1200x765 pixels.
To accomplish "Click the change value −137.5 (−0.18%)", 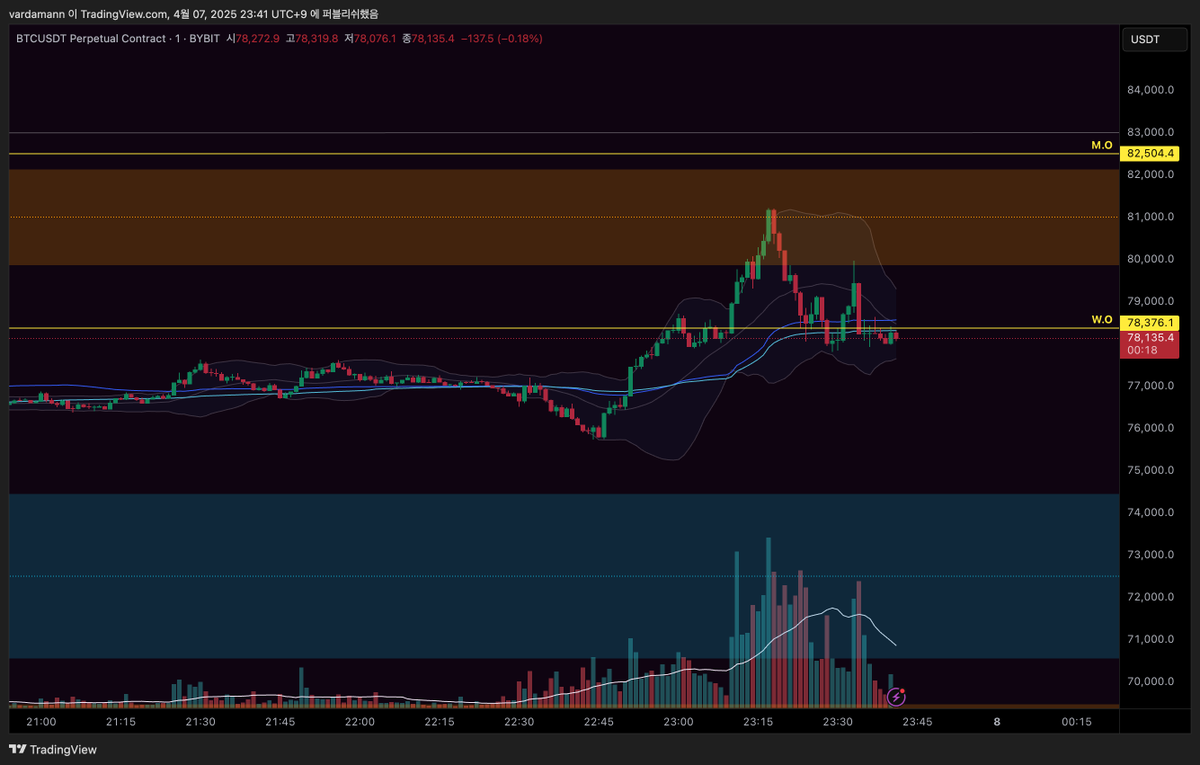I will tap(502, 38).
